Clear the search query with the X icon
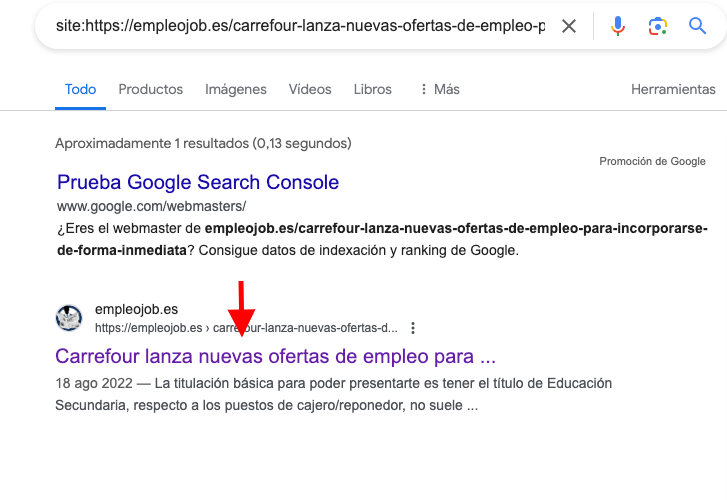Viewport: 727px width, 500px height. pyautogui.click(x=569, y=26)
